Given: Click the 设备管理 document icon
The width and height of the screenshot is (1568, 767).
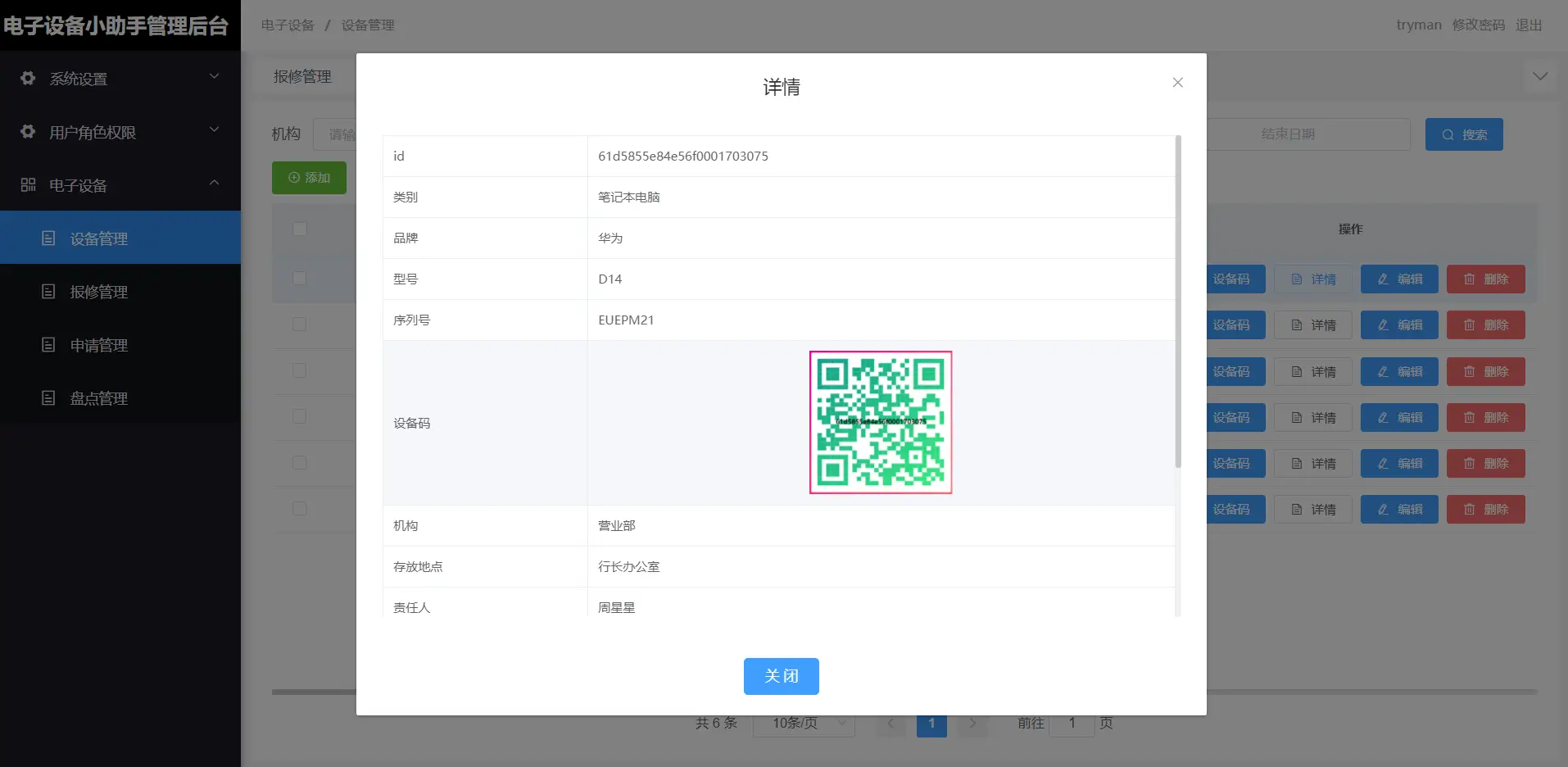Looking at the screenshot, I should pyautogui.click(x=48, y=238).
